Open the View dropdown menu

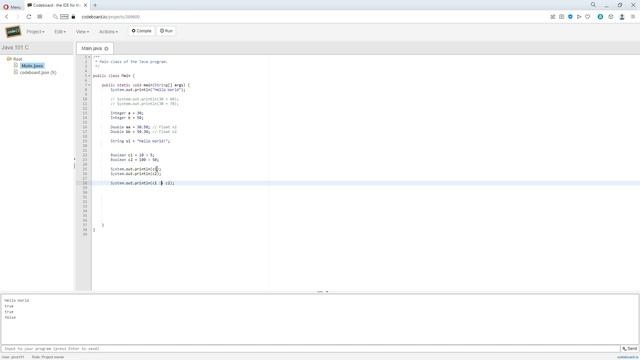(82, 31)
